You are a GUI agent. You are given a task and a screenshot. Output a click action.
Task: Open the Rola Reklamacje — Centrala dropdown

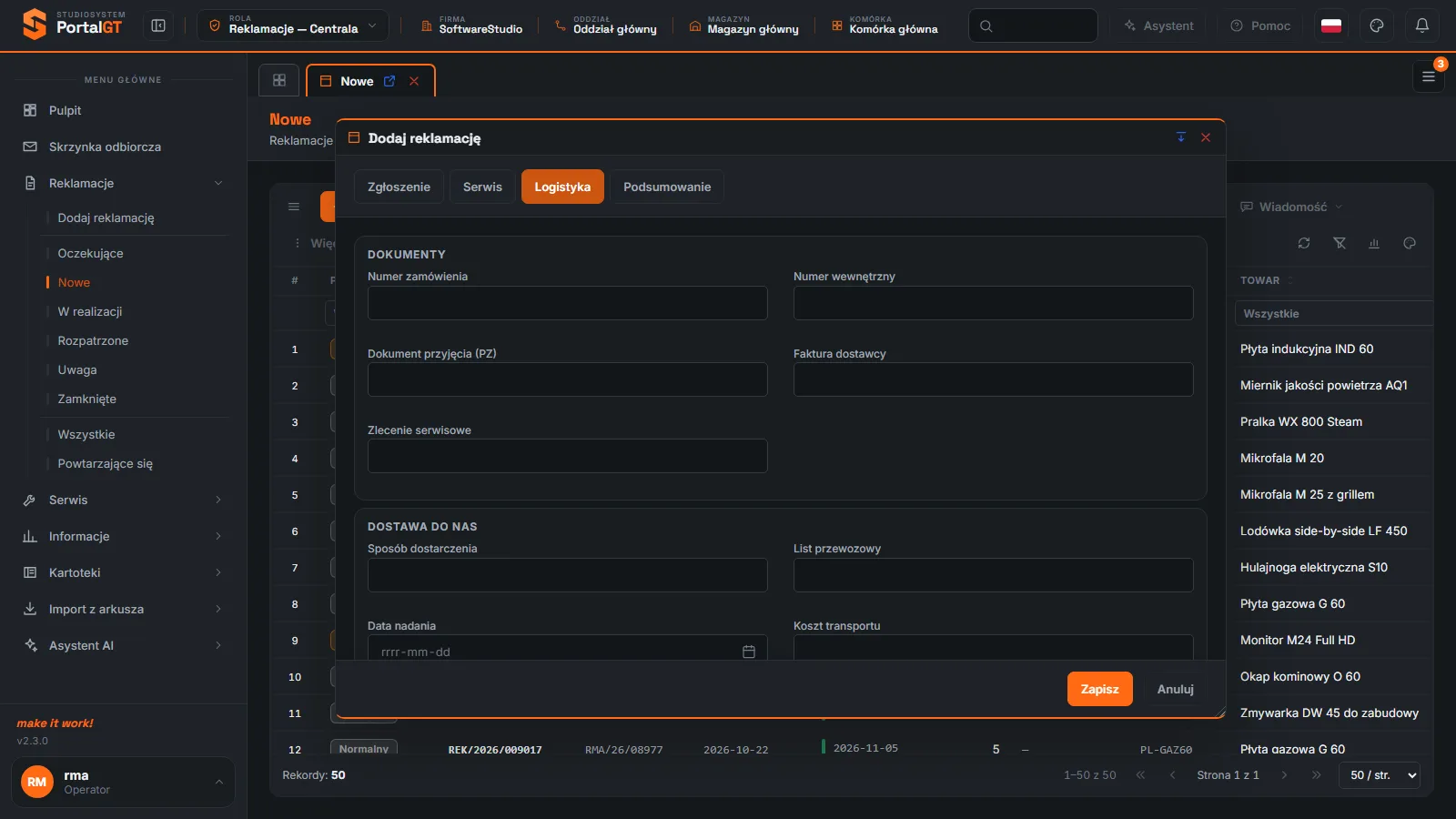293,25
